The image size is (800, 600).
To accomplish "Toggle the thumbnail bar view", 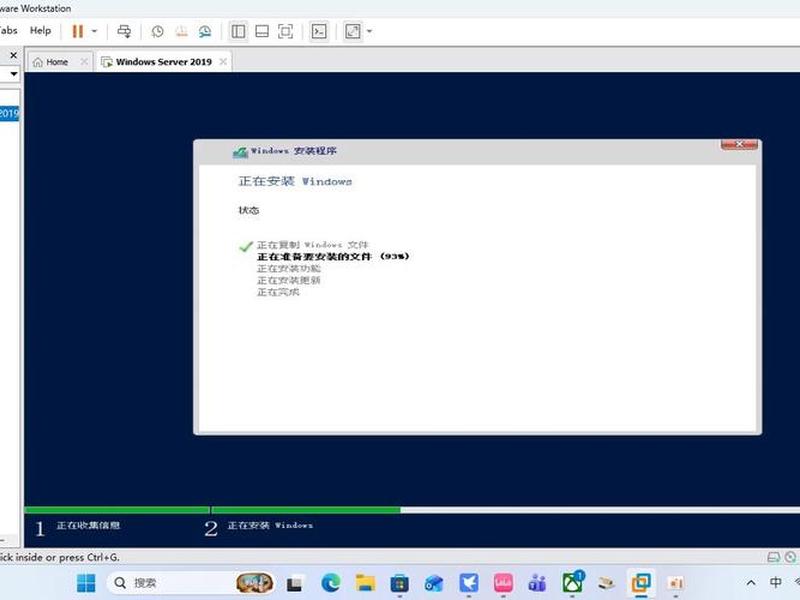I will (262, 32).
